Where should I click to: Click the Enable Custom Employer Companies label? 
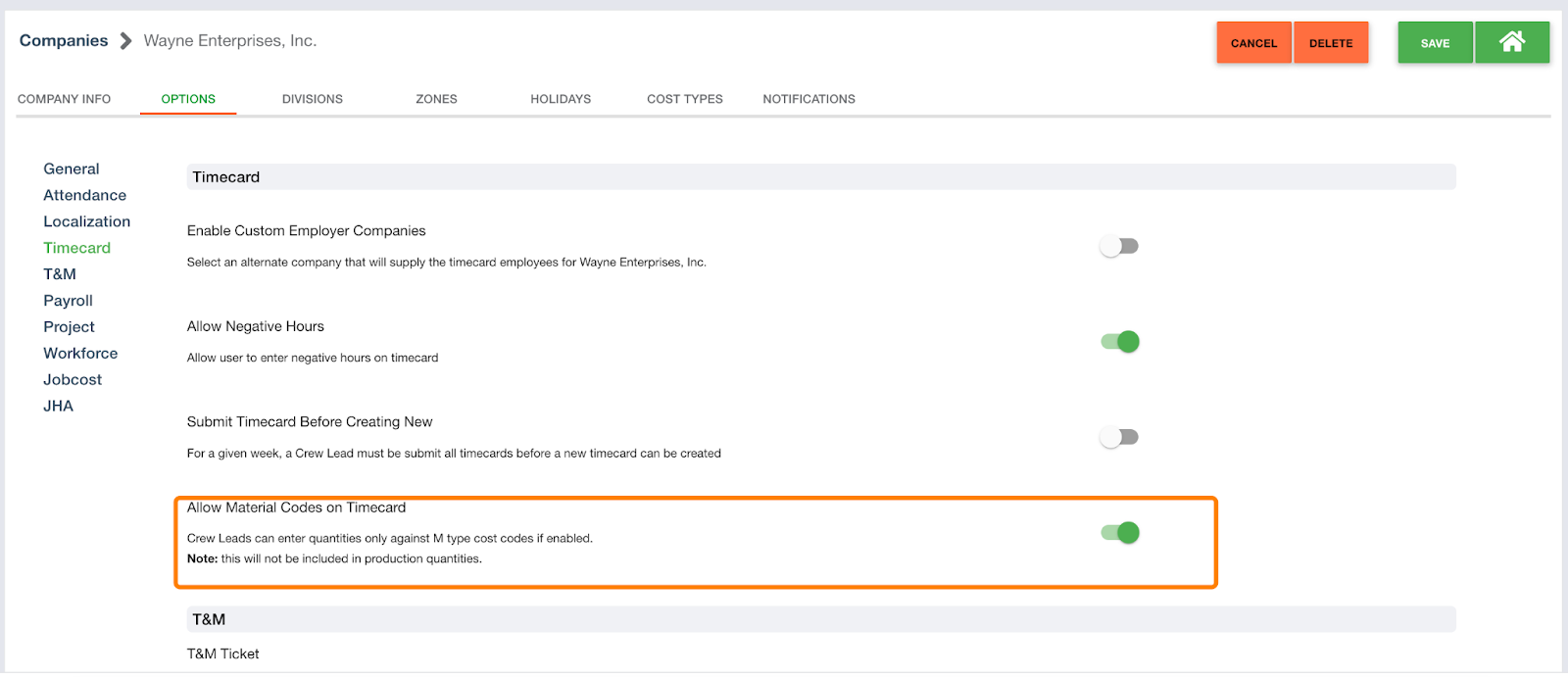tap(307, 230)
